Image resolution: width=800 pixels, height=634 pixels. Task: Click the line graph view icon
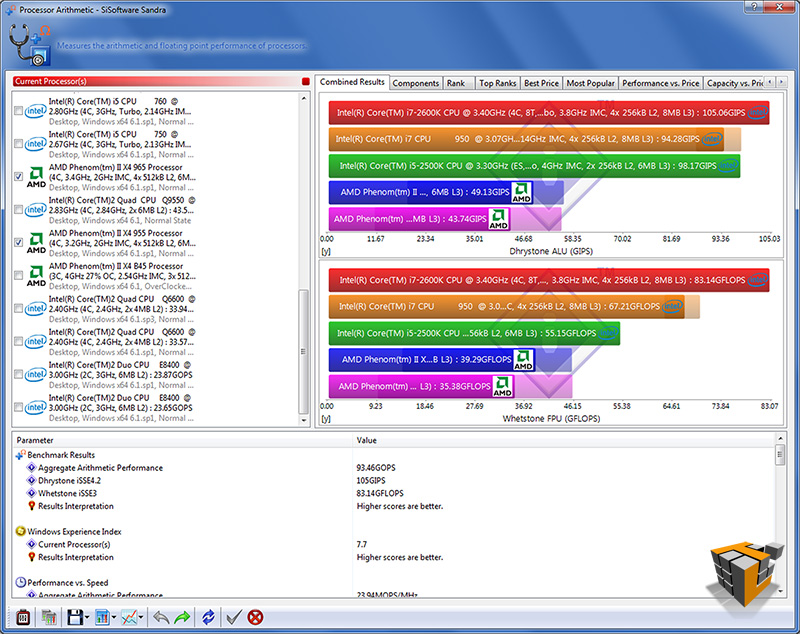pos(129,617)
